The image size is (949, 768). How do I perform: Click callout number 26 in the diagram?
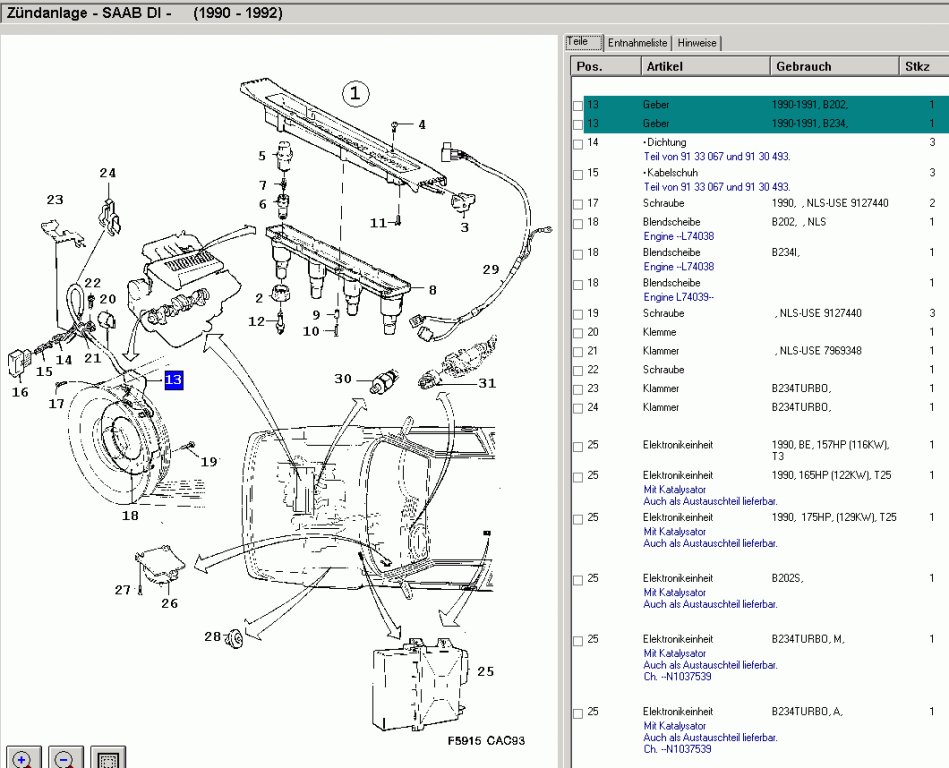tap(169, 603)
